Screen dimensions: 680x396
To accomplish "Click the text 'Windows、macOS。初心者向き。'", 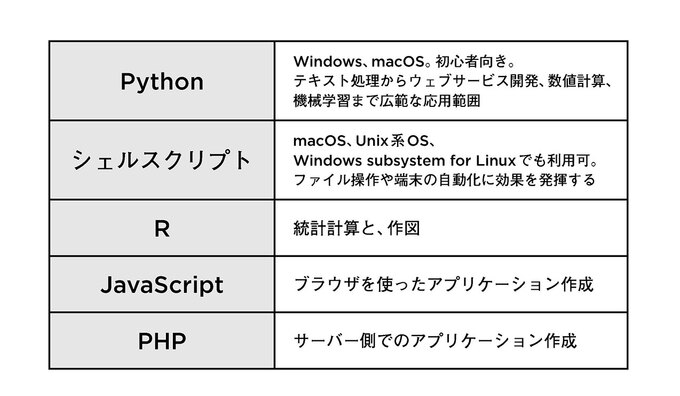I will 405,62.
